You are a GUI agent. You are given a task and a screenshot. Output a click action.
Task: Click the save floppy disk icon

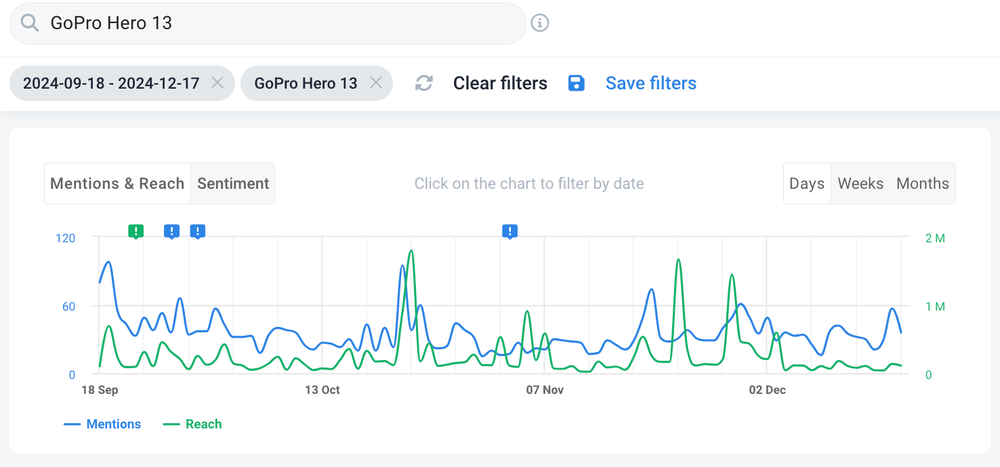[x=577, y=84]
